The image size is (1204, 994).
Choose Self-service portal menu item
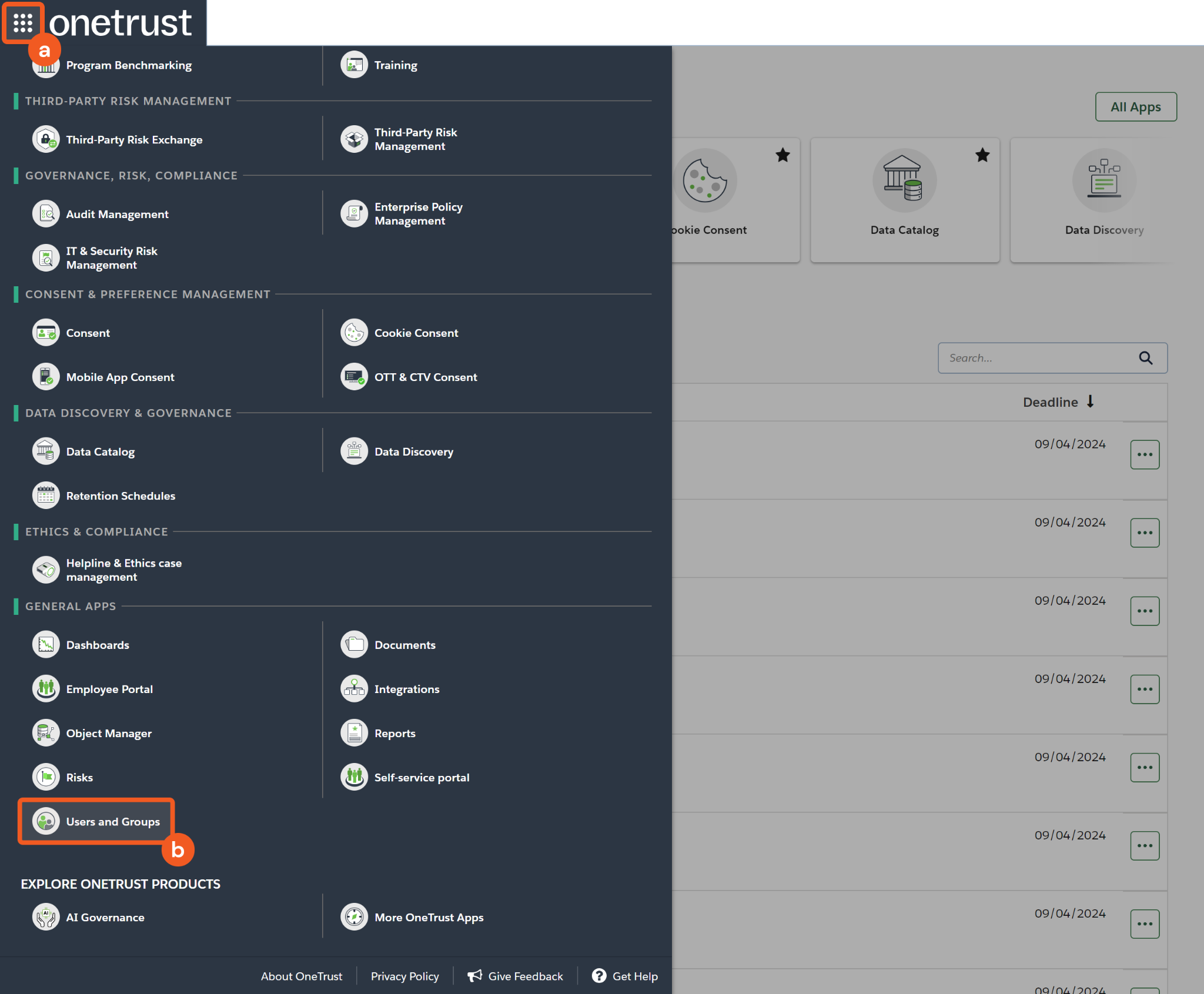pos(422,777)
